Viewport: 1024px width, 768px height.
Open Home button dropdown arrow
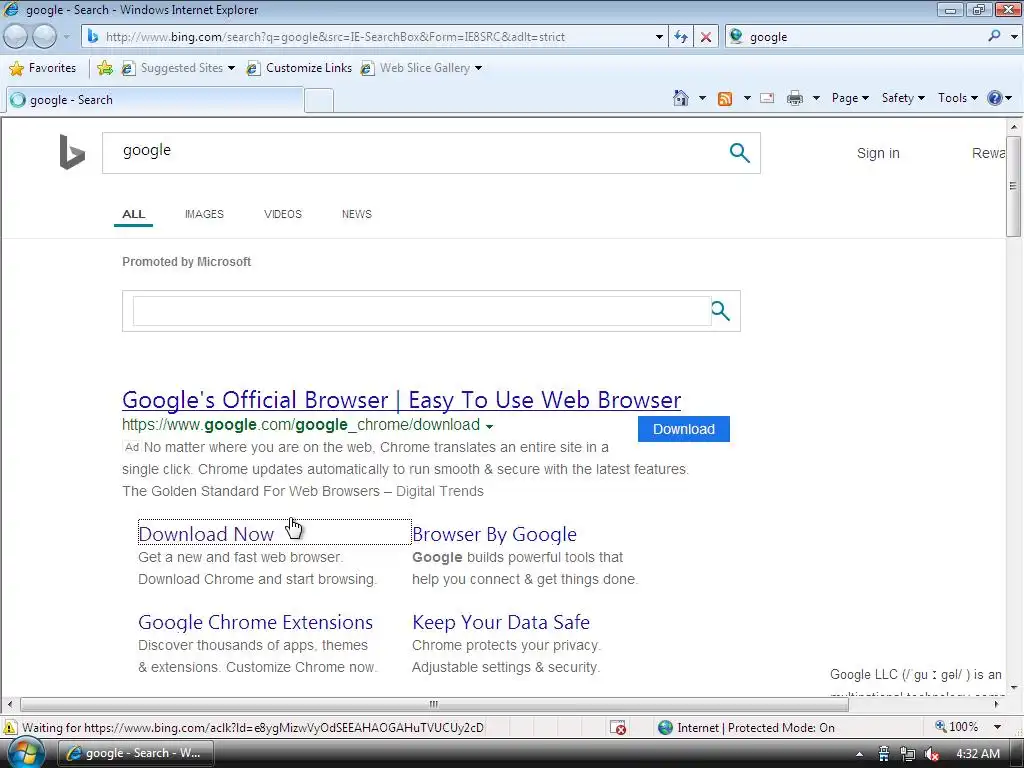pos(702,99)
